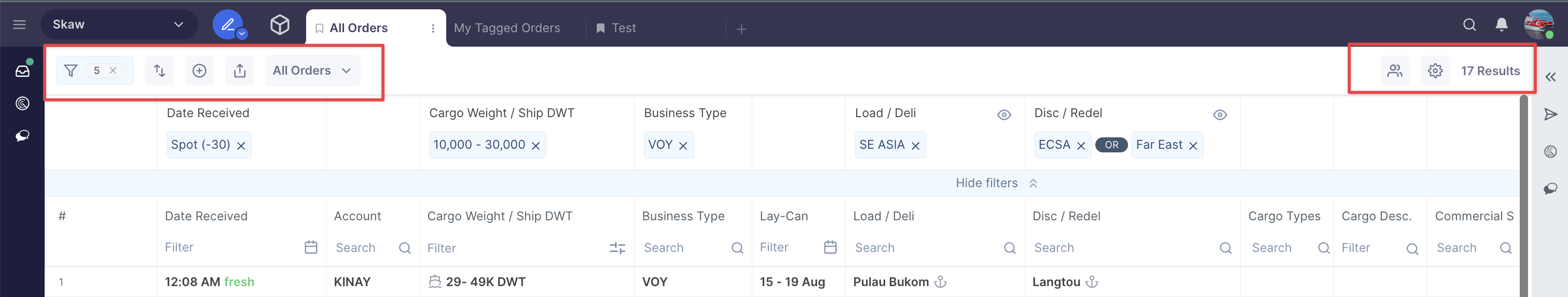
Task: Remove the SE ASIA filter chip
Action: 915,146
